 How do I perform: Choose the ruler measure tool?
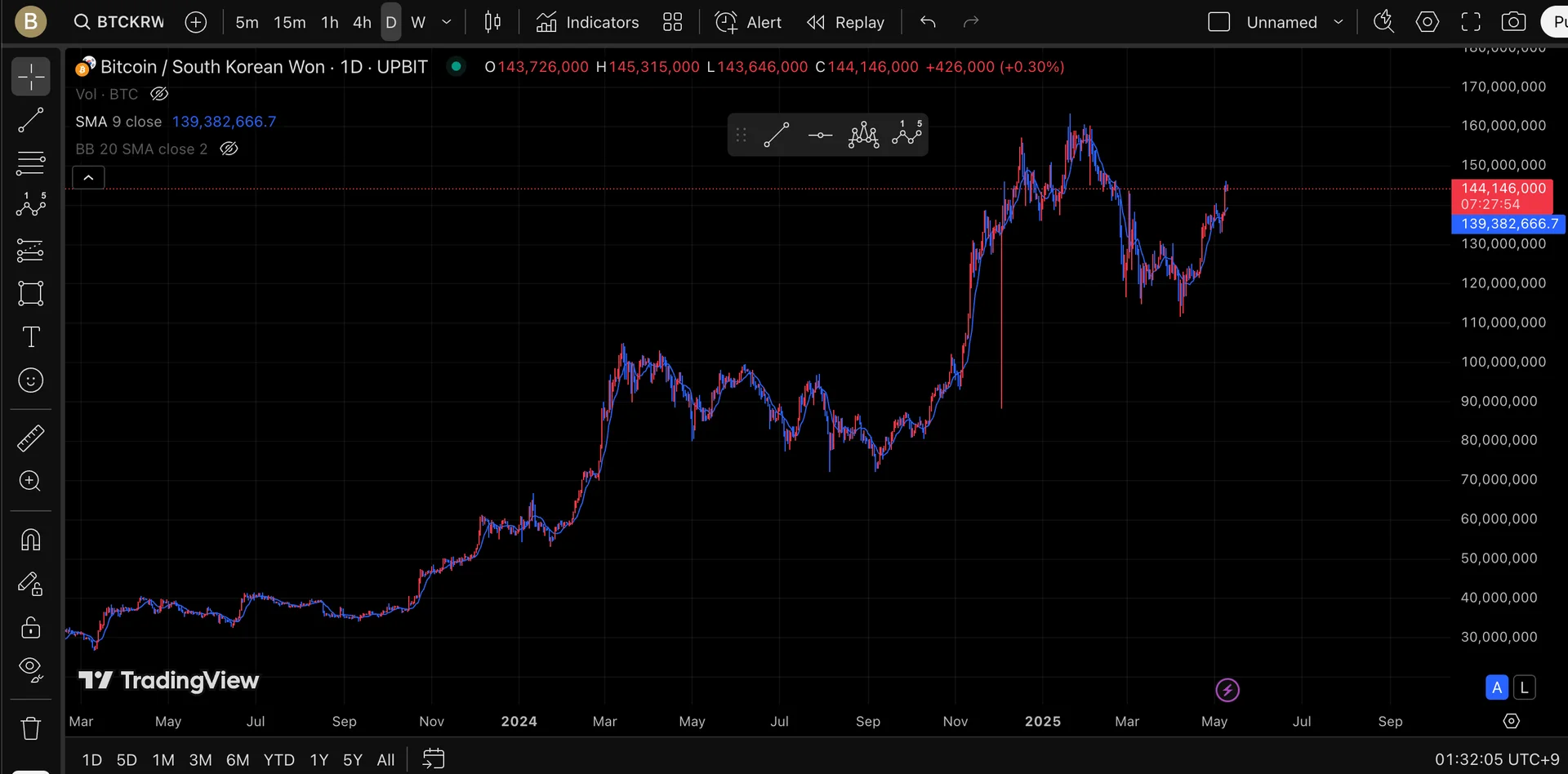click(31, 438)
